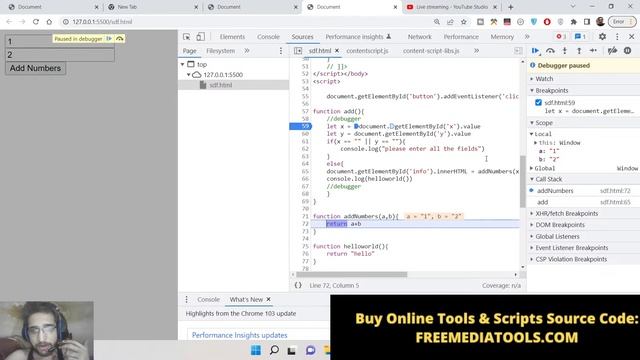Viewport: 640px width, 360px height.
Task: Step out of current function
Action: tap(579, 51)
